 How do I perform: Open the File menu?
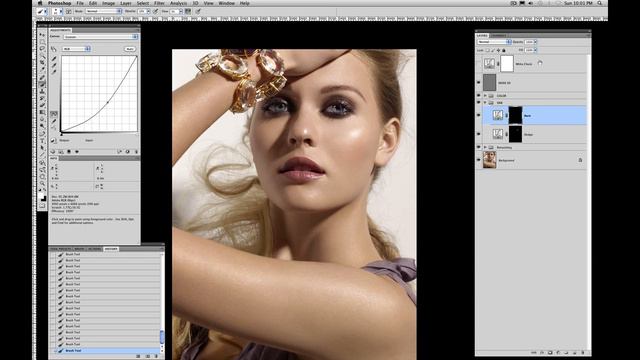tap(80, 3)
